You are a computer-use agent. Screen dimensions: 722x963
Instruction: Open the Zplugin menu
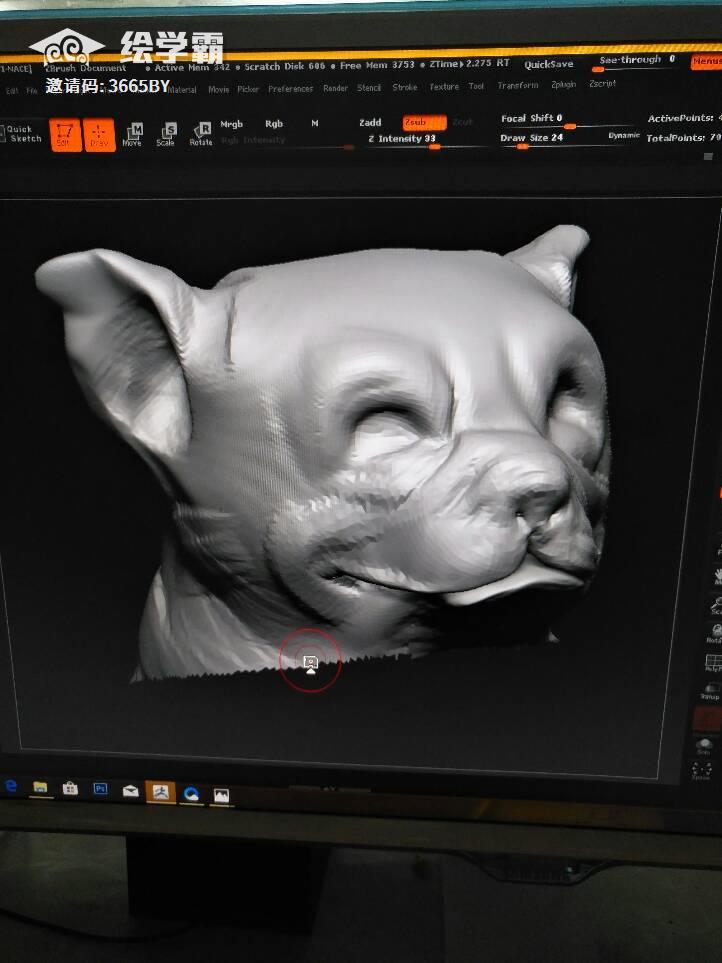pos(563,84)
